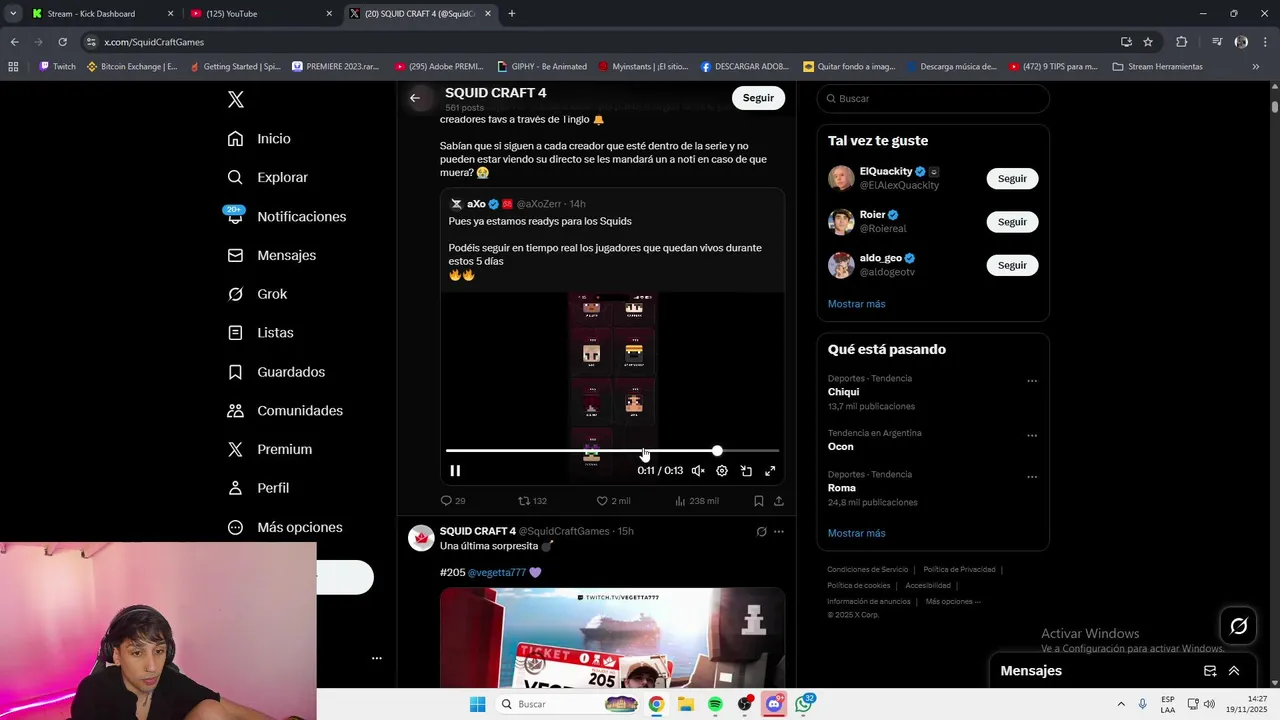The image size is (1280, 720).
Task: Open the Windows Start menu
Action: click(477, 704)
